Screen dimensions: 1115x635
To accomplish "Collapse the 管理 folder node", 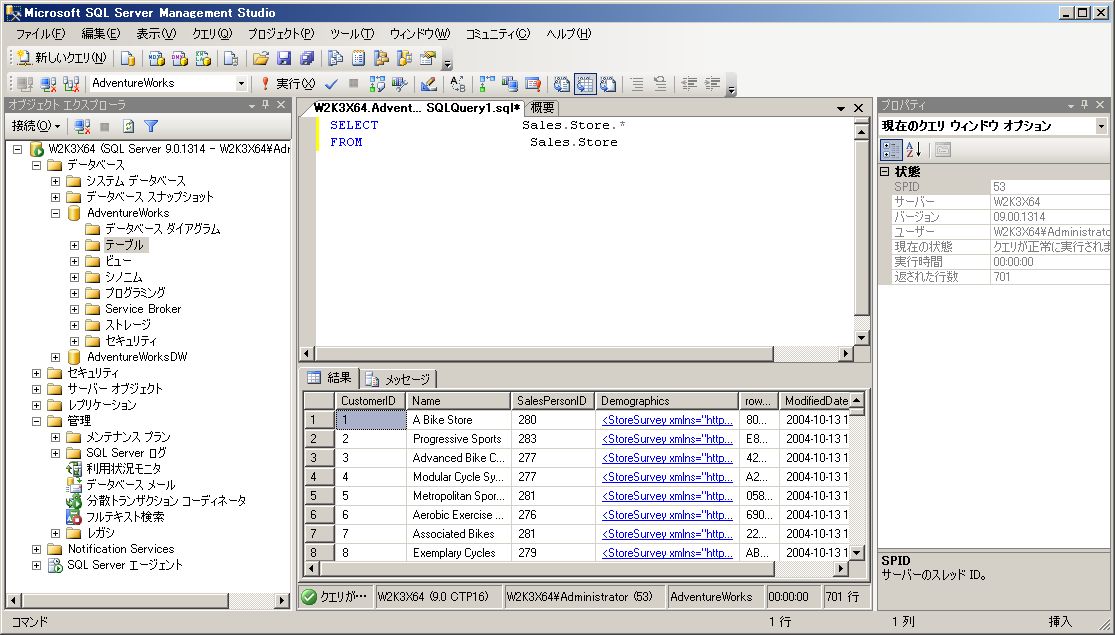I will (x=36, y=421).
